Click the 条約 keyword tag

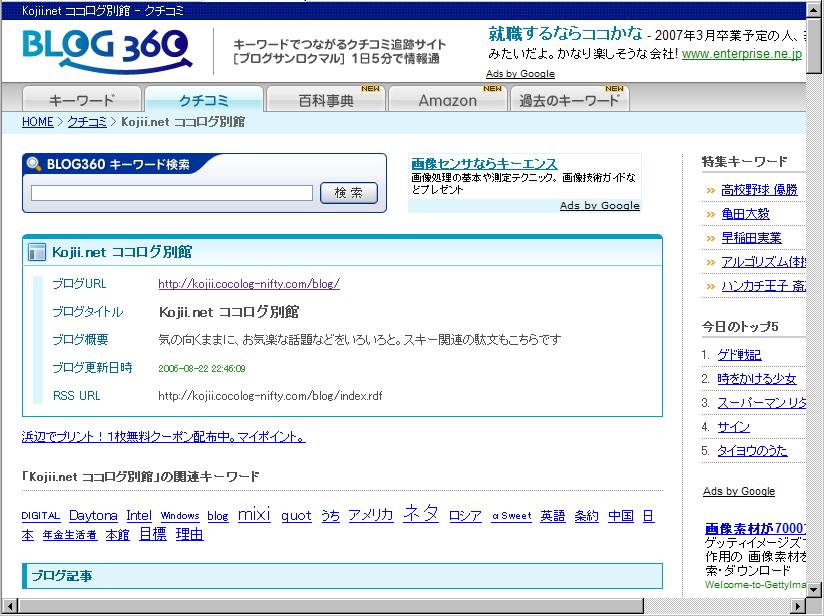pyautogui.click(x=586, y=516)
